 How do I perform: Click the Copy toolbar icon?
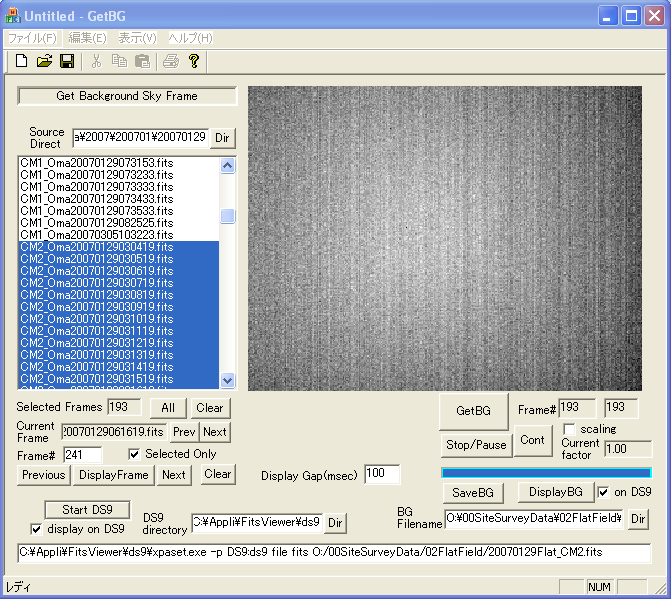(119, 61)
